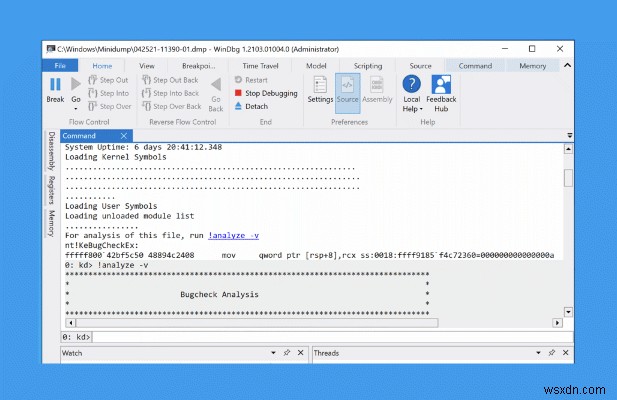
Task: Switch to the Command ribbon tab
Action: [475, 66]
